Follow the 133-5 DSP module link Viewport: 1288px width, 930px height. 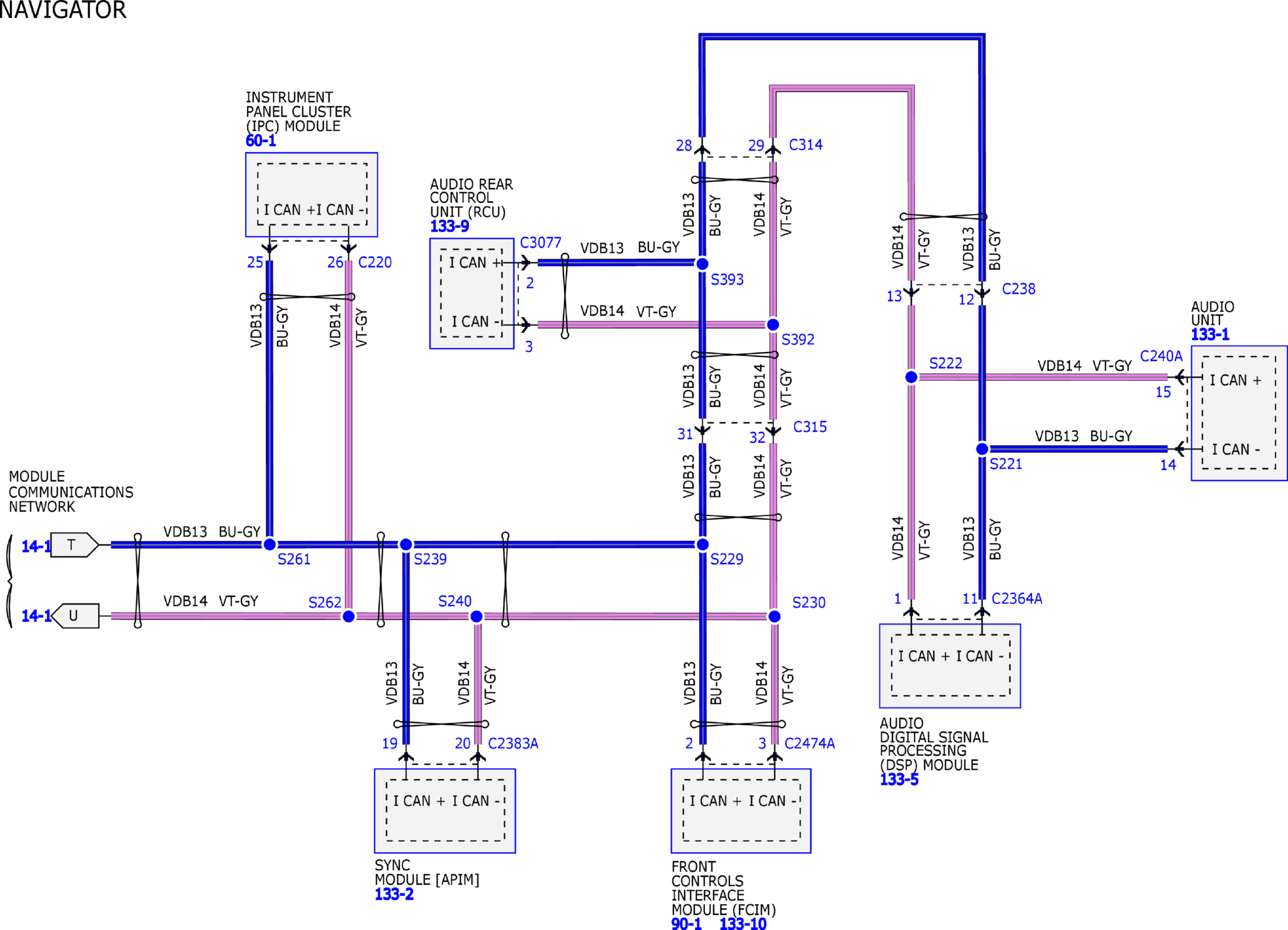tap(899, 779)
